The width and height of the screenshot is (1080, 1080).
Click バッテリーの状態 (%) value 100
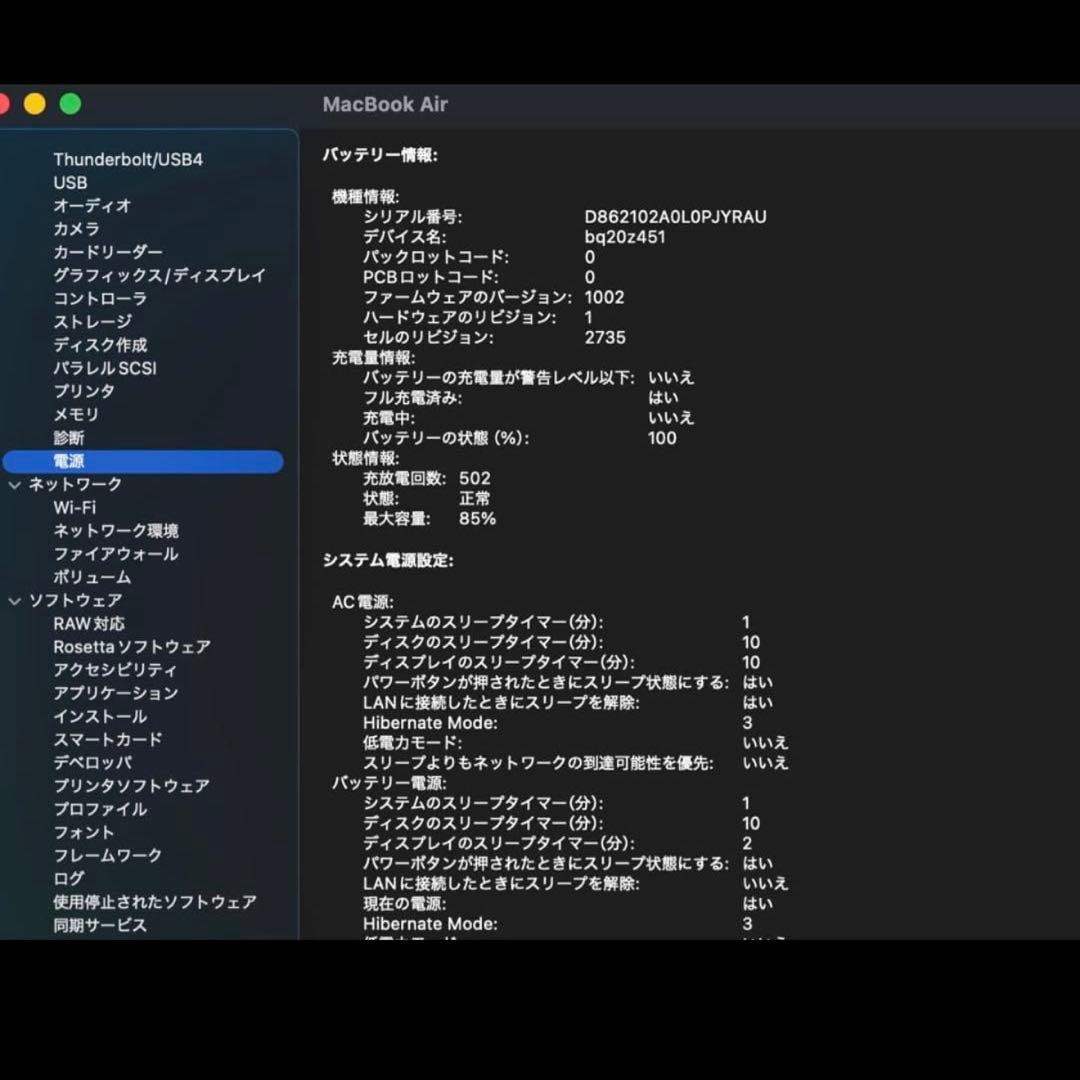pyautogui.click(x=662, y=438)
